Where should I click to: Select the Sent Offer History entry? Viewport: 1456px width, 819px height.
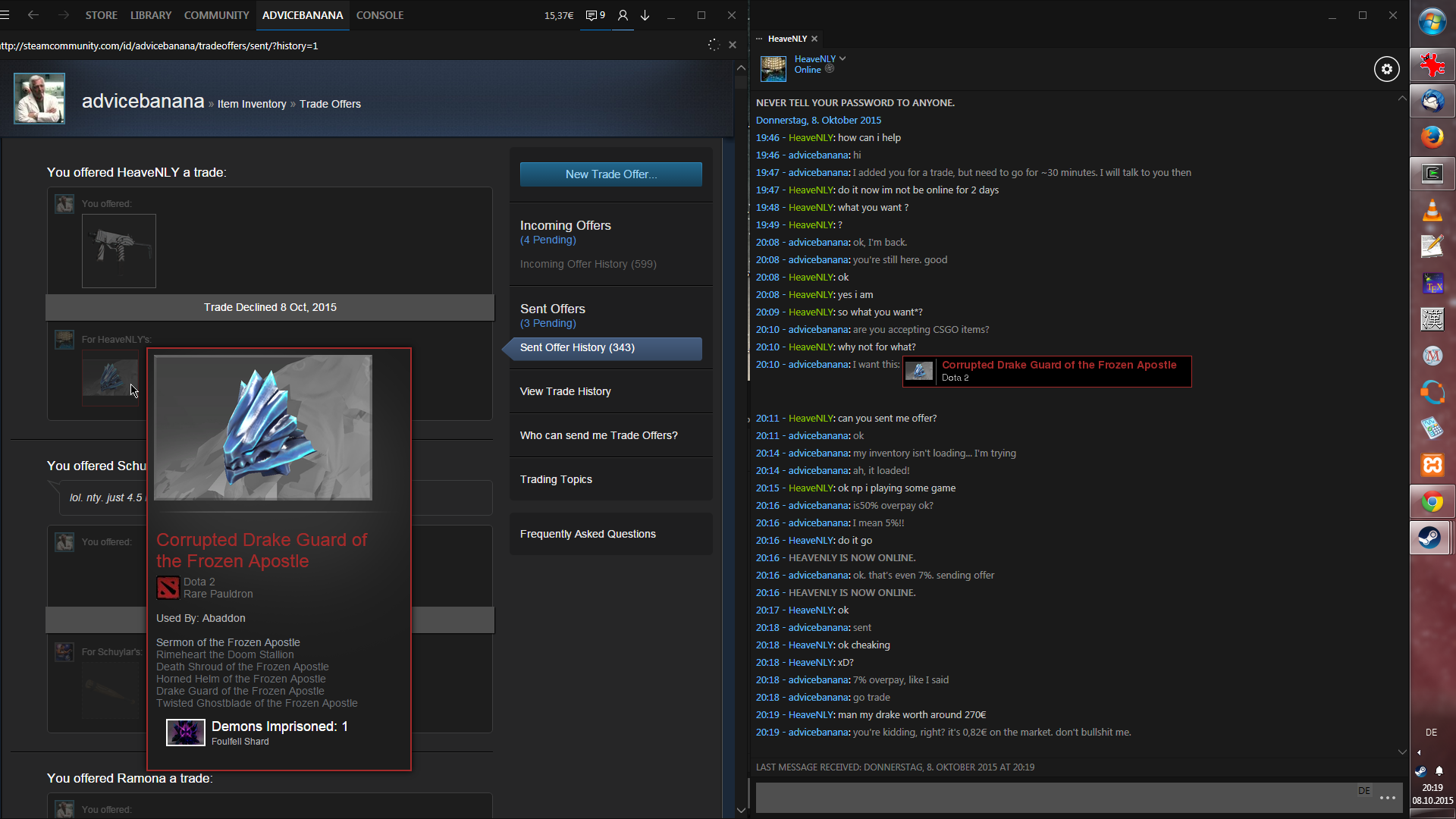tap(577, 348)
